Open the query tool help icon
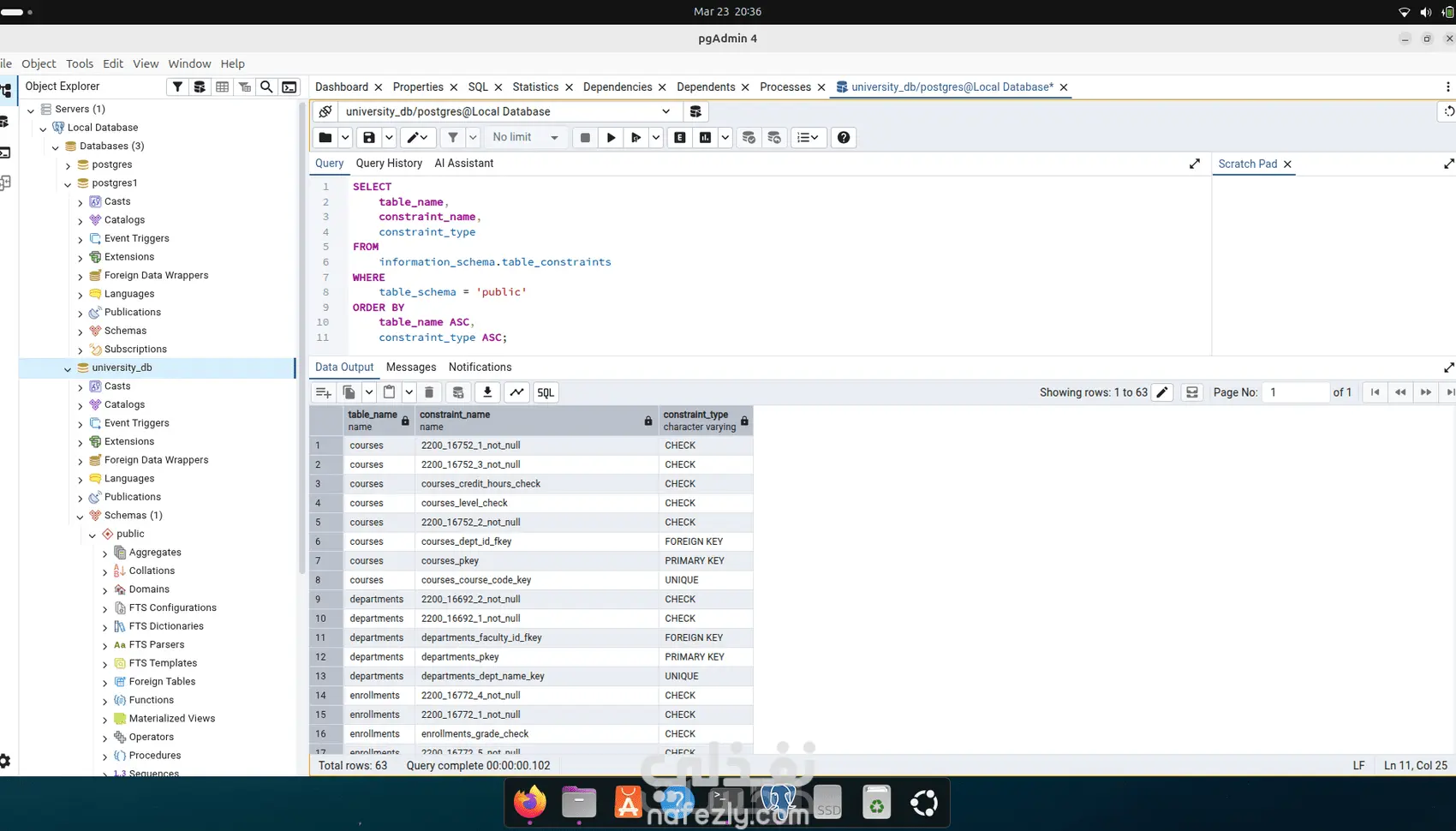 pyautogui.click(x=844, y=138)
